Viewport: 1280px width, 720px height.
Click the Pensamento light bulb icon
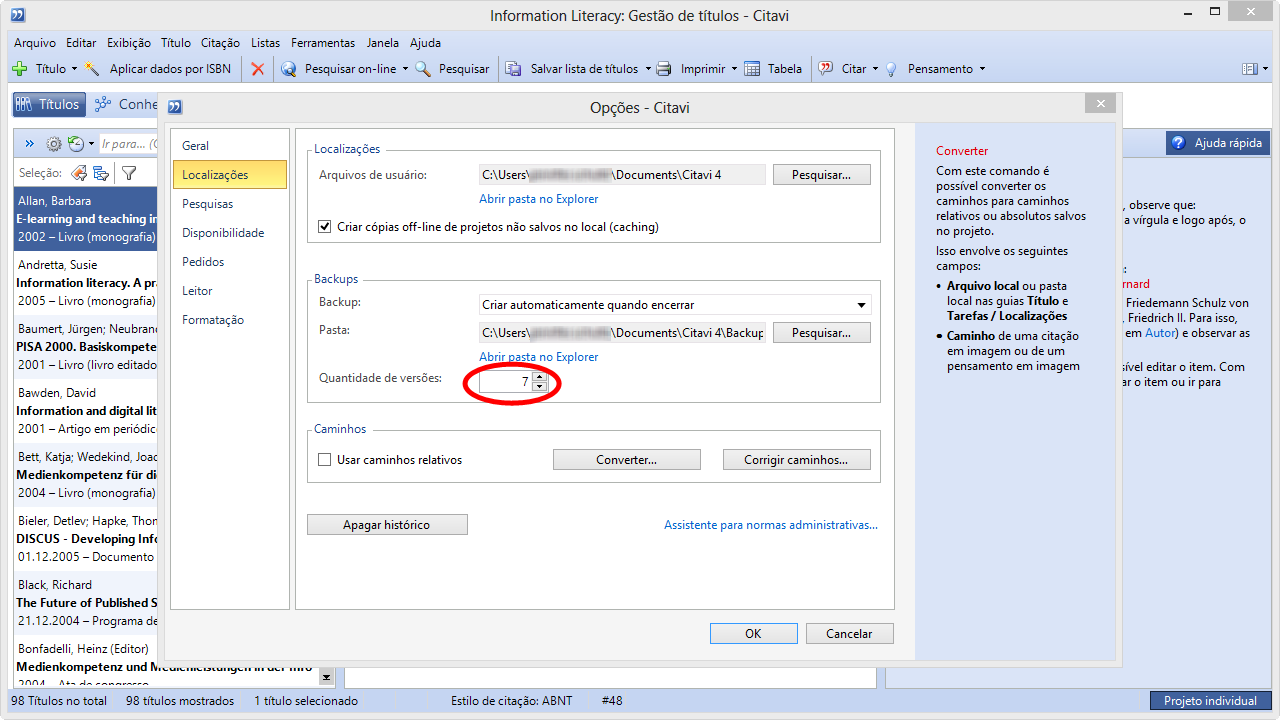tap(892, 69)
